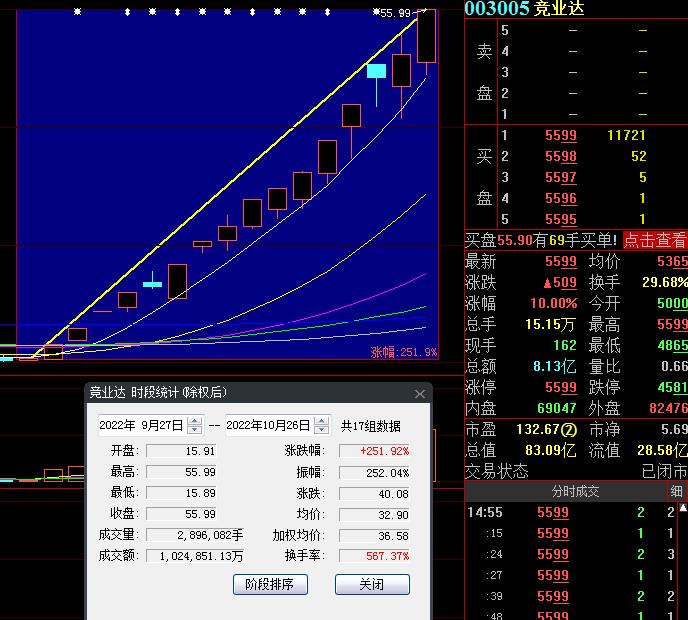Click the end date field 2022年10月26日

[269, 425]
